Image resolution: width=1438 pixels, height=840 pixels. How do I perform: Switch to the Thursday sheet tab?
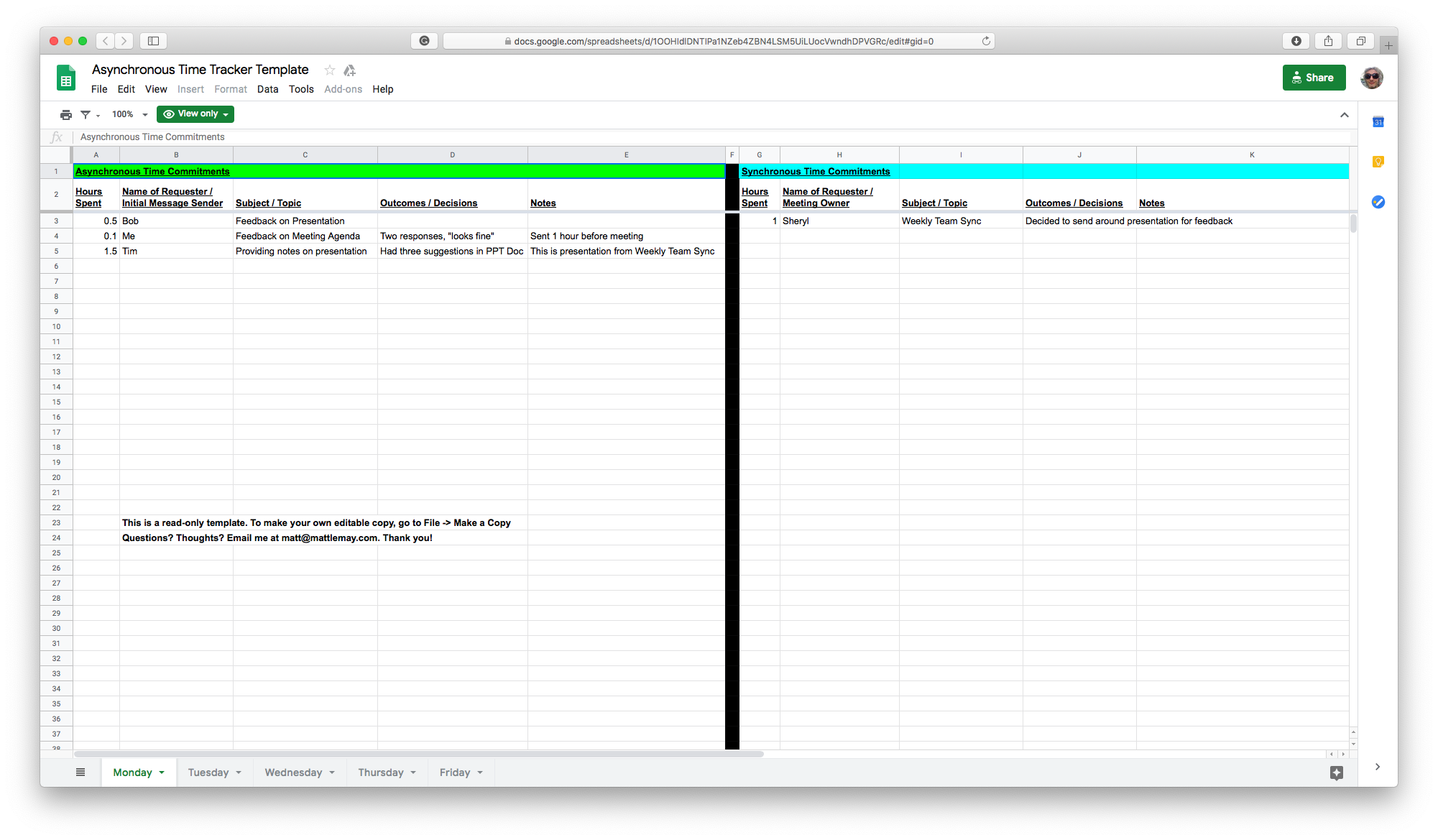coord(381,772)
